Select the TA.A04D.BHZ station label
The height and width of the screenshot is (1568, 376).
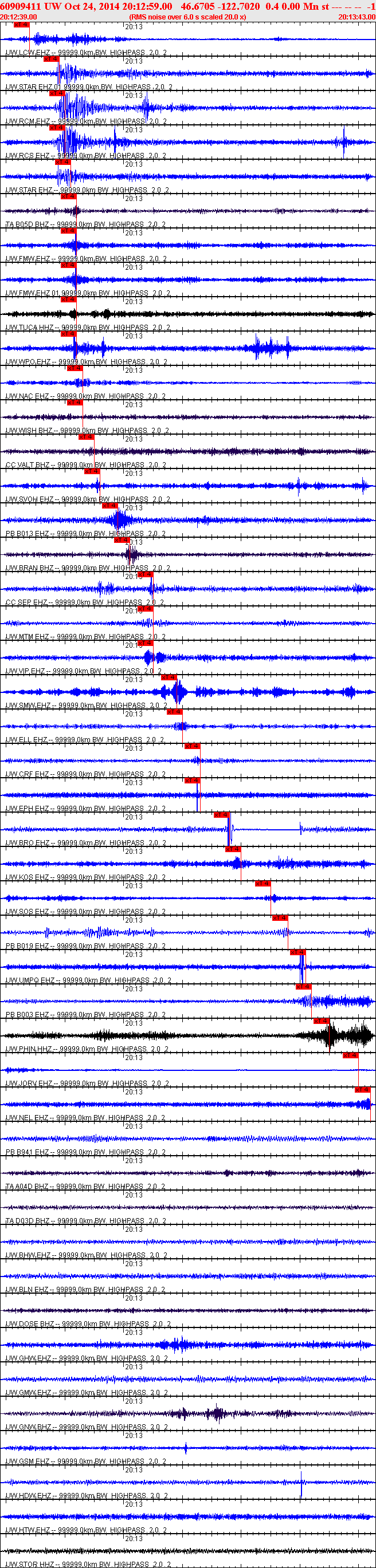coord(86,1187)
